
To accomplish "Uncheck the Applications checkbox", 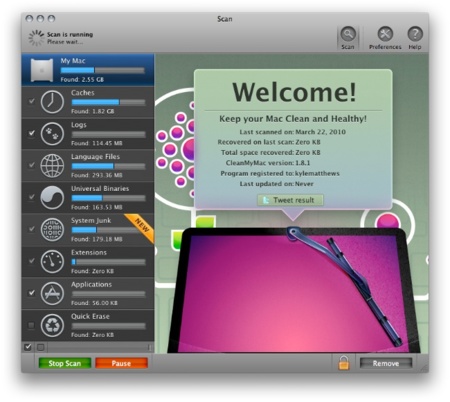I will coord(31,293).
